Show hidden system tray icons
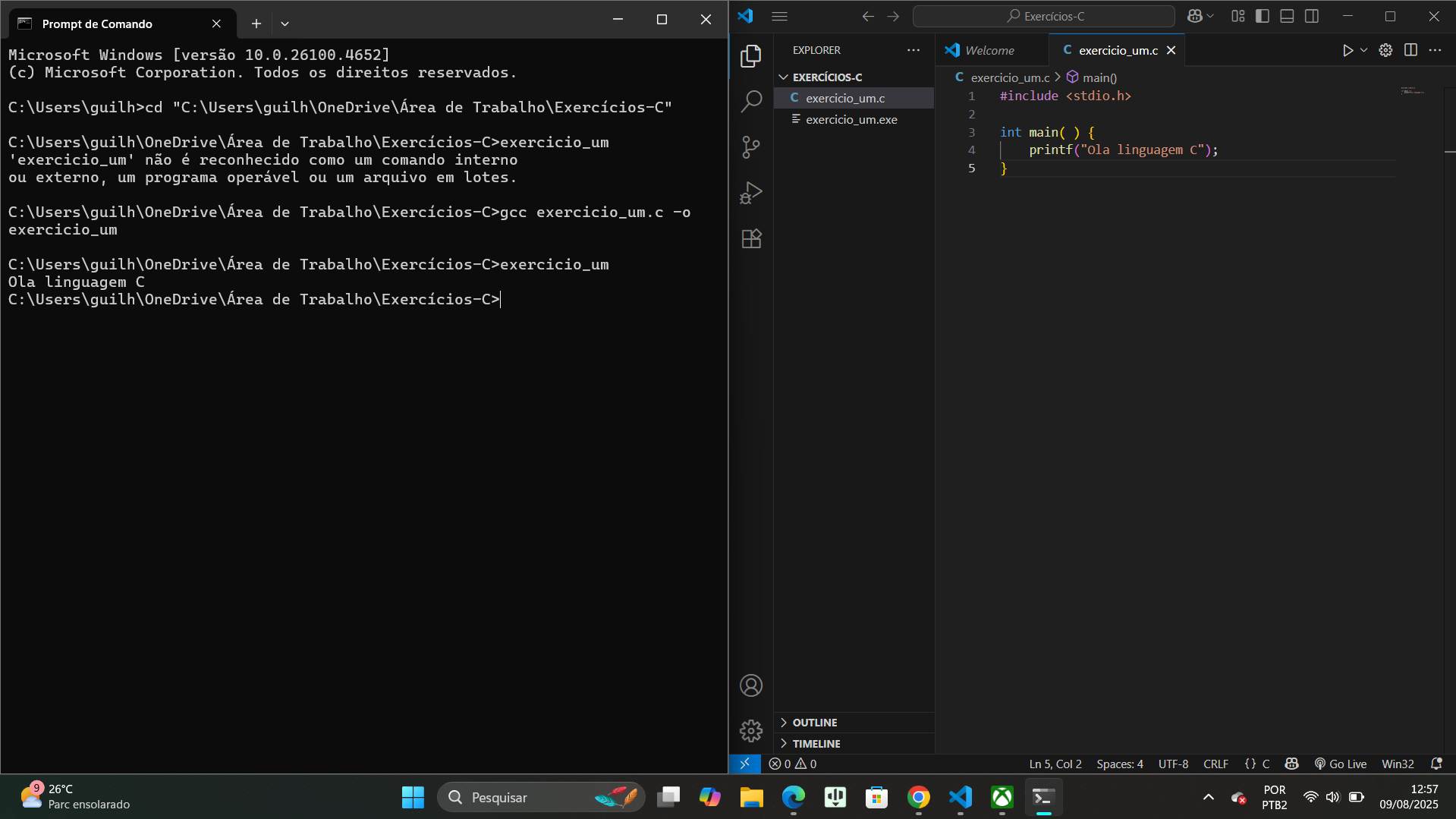Viewport: 1456px width, 819px height. [1209, 797]
